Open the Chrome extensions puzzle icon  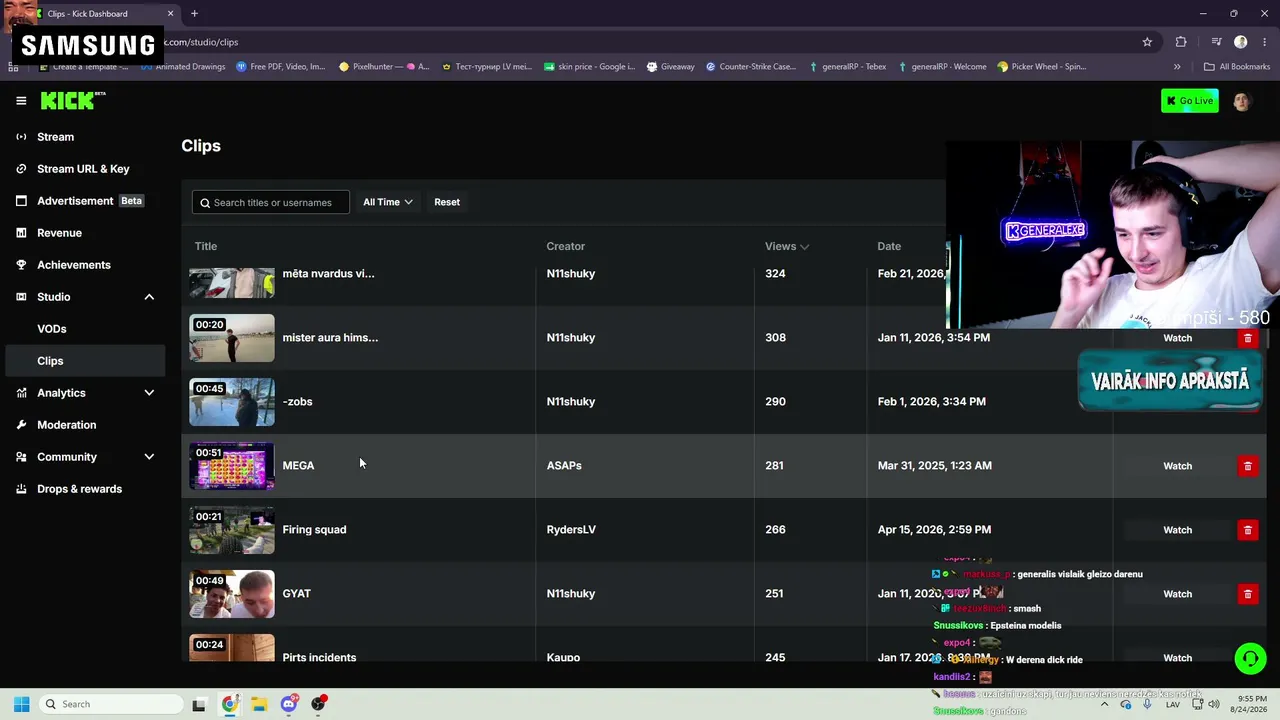point(1181,42)
